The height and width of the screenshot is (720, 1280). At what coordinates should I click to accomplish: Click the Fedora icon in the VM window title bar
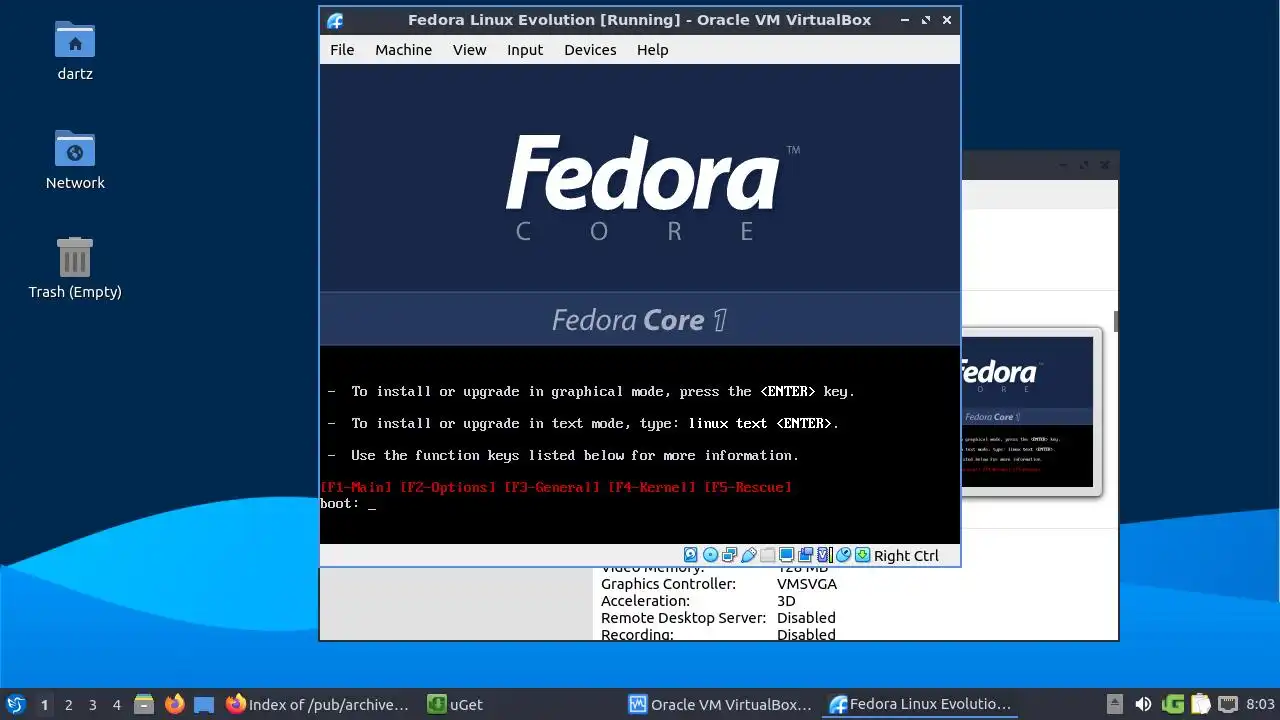(335, 20)
